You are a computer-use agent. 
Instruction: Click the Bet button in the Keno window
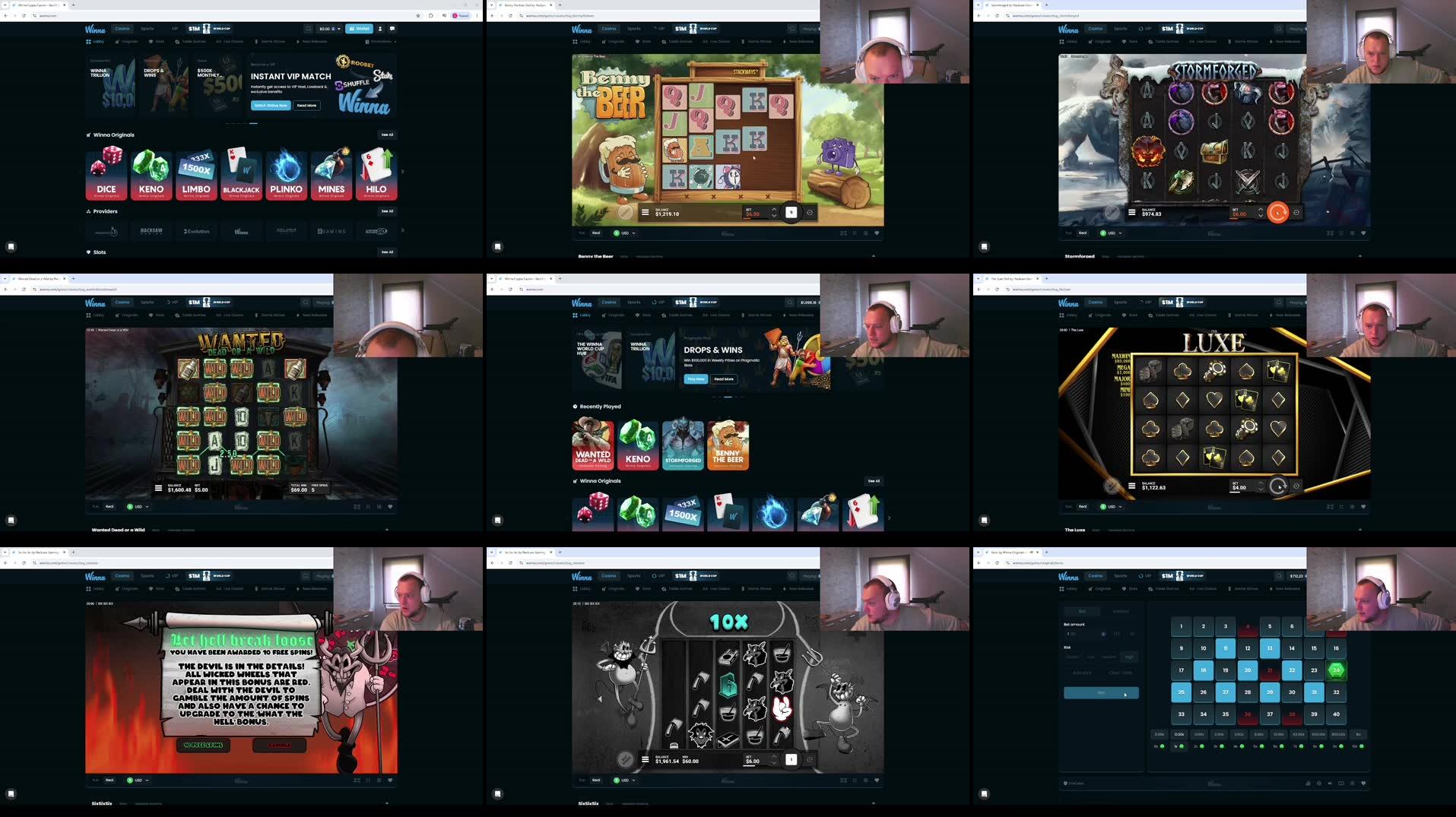click(x=1101, y=692)
